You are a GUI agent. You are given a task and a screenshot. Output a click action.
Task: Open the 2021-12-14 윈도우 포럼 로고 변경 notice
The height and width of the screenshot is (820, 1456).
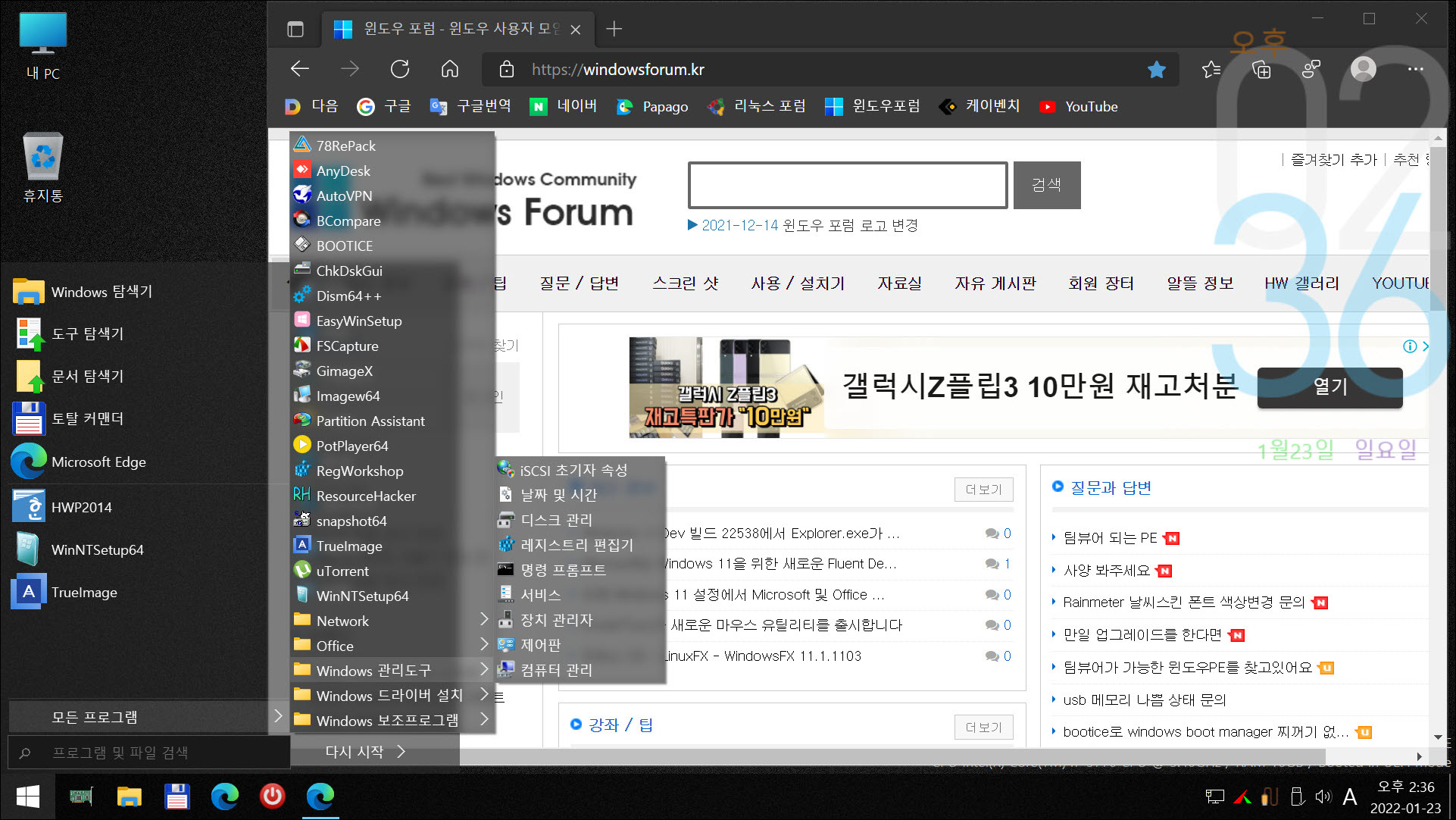(809, 225)
